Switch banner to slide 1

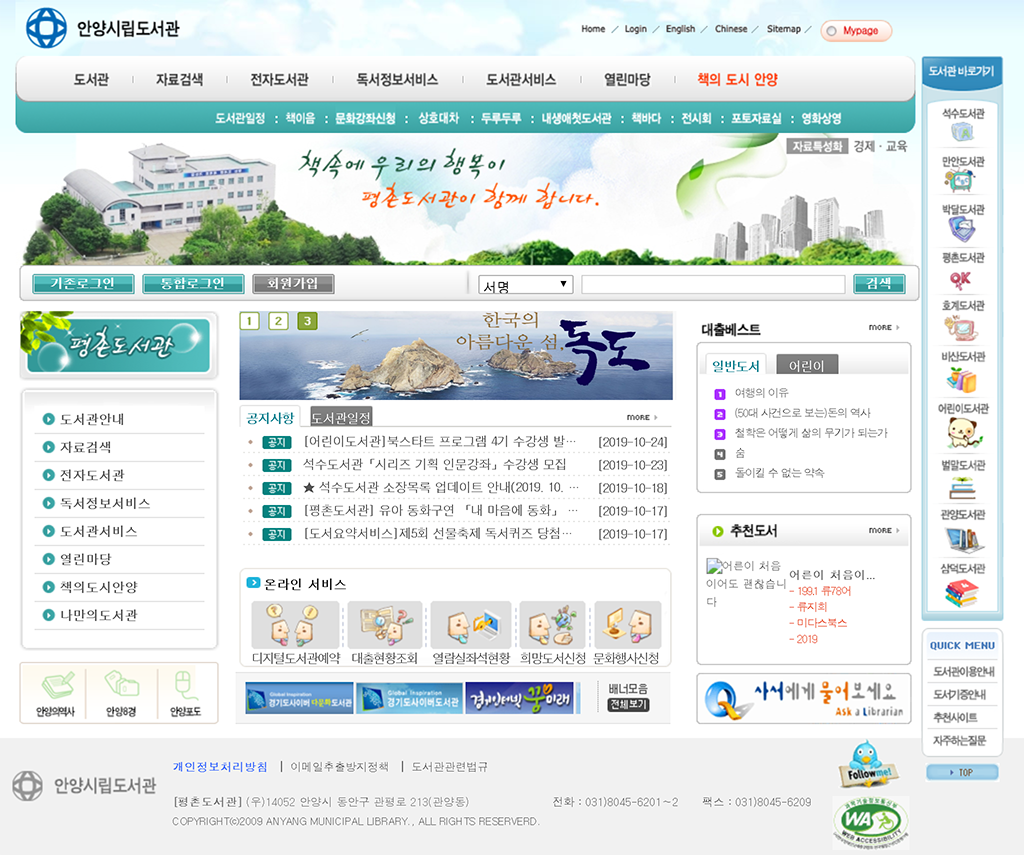249,321
